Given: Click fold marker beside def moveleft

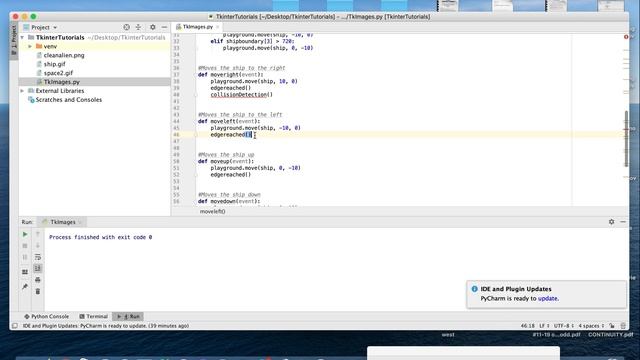Looking at the screenshot, I should tap(196, 121).
